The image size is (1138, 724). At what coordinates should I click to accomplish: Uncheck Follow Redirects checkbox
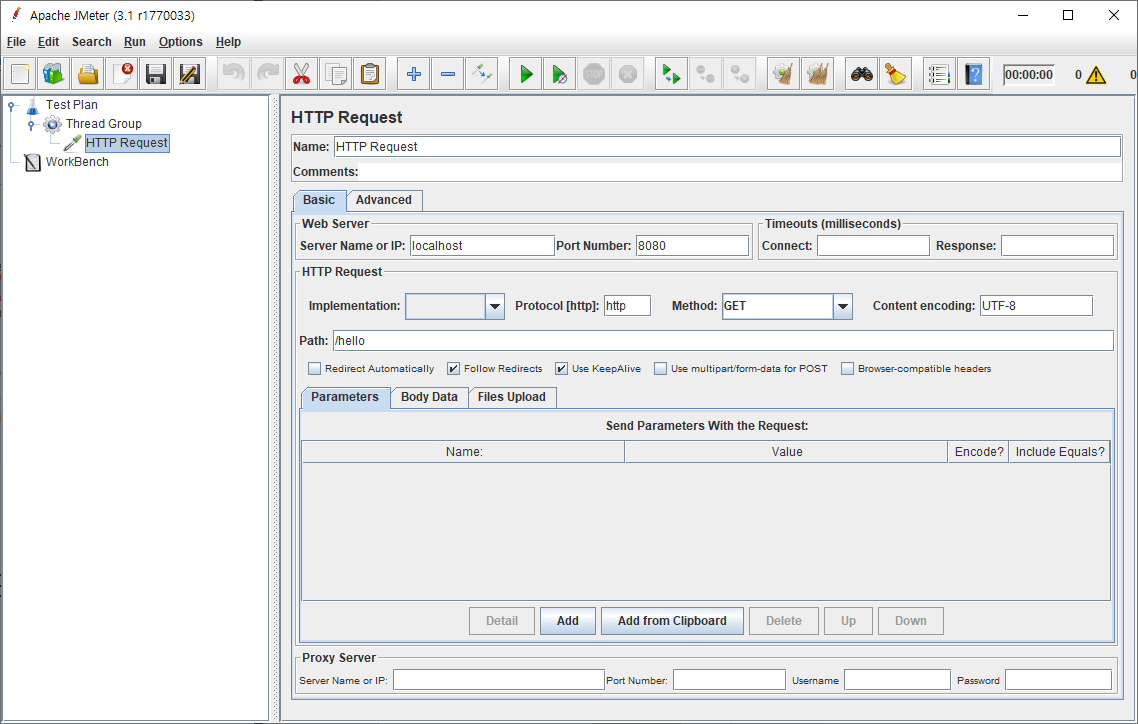(454, 369)
